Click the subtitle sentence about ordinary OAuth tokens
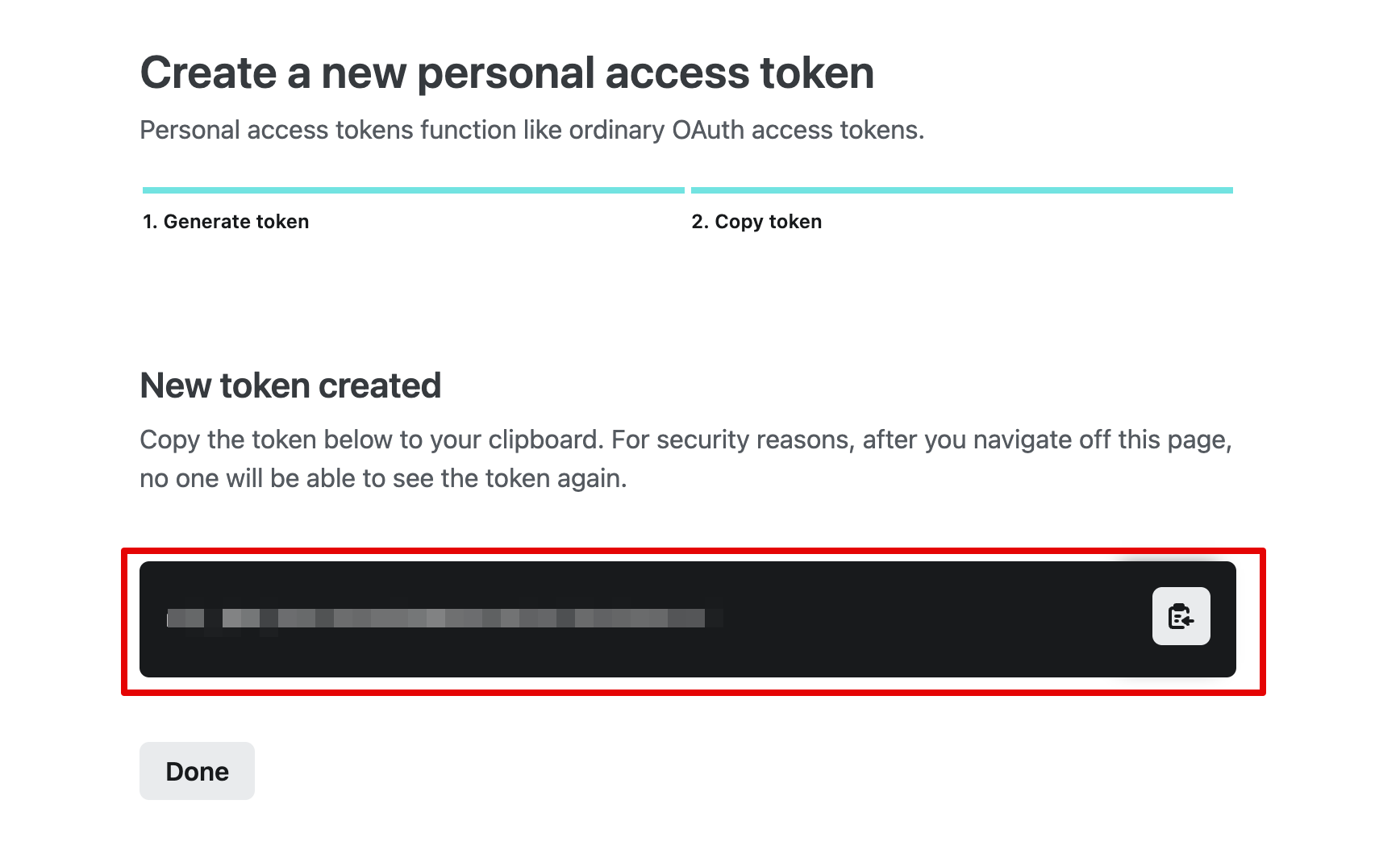The height and width of the screenshot is (850, 1400). coord(531,131)
